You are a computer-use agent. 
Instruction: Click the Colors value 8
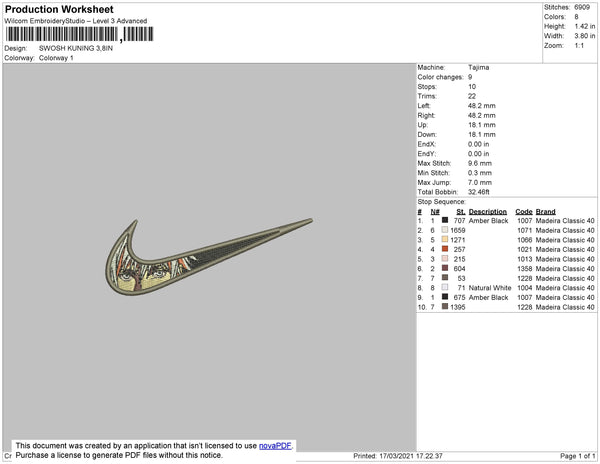tap(576, 17)
